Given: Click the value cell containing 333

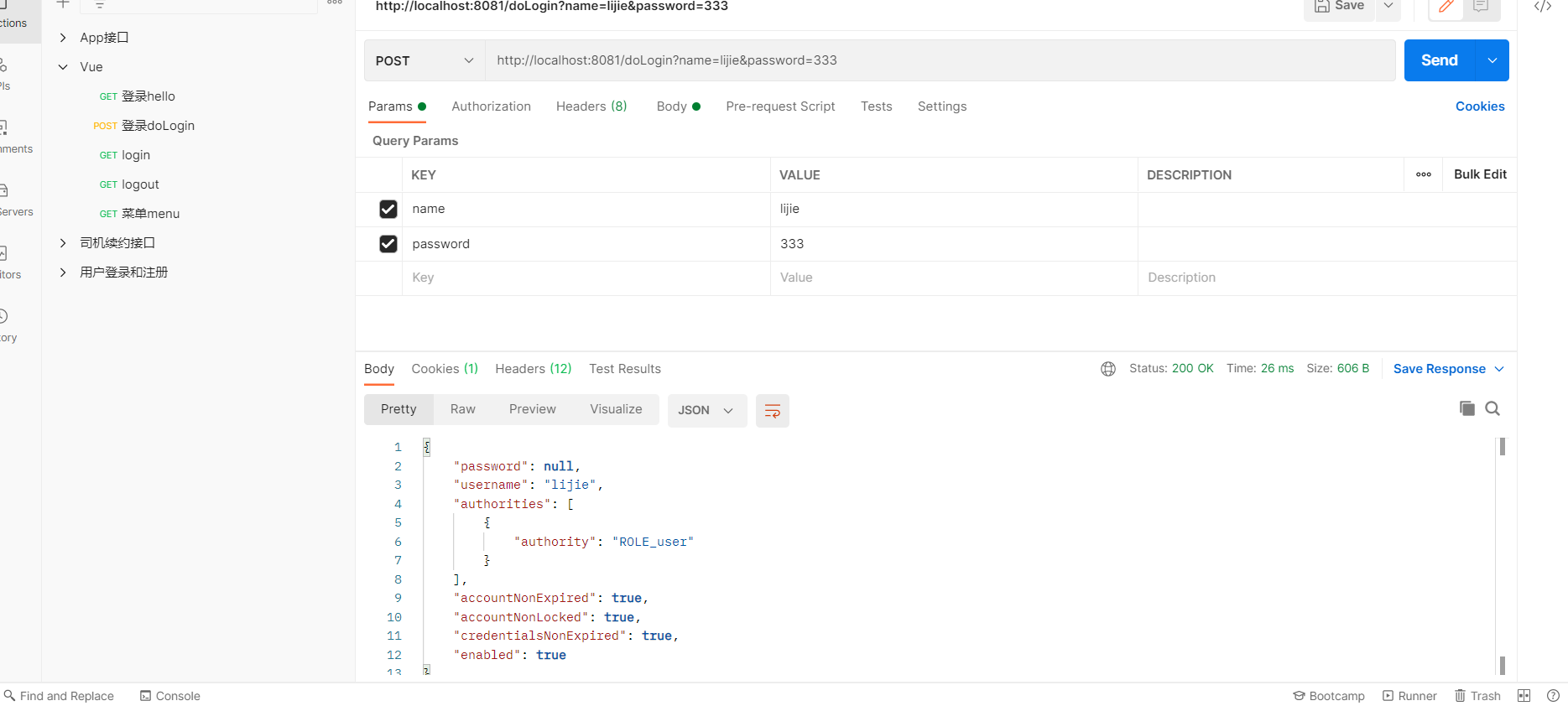Looking at the screenshot, I should point(954,244).
